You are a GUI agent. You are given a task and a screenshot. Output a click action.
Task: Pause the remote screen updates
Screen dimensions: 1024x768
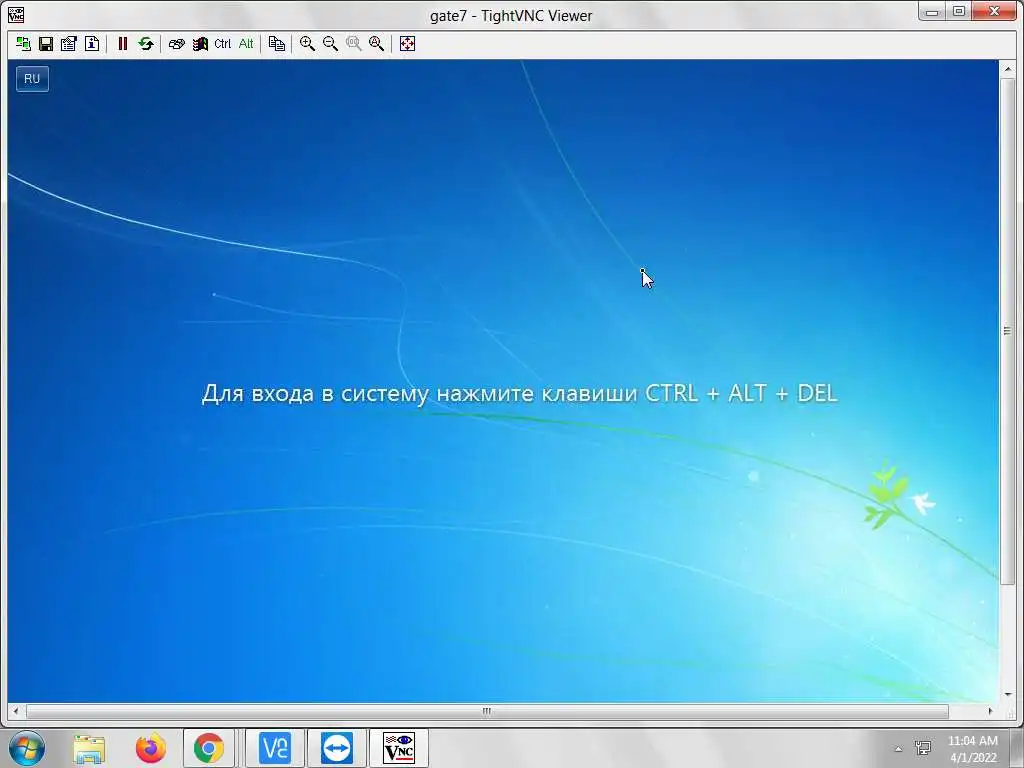(x=122, y=44)
